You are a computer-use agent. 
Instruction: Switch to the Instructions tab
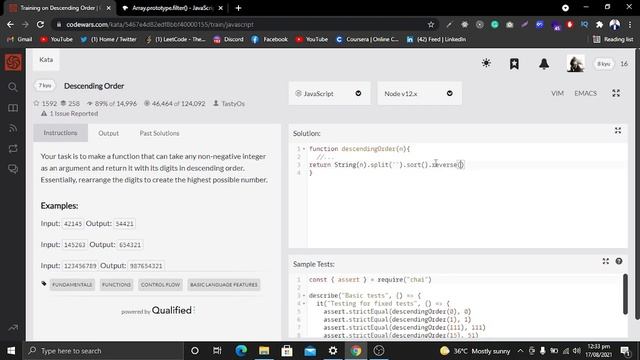click(60, 133)
